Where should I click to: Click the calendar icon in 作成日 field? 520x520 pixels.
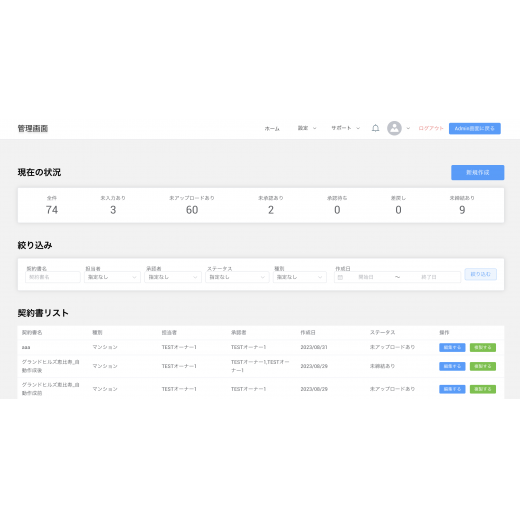point(340,277)
